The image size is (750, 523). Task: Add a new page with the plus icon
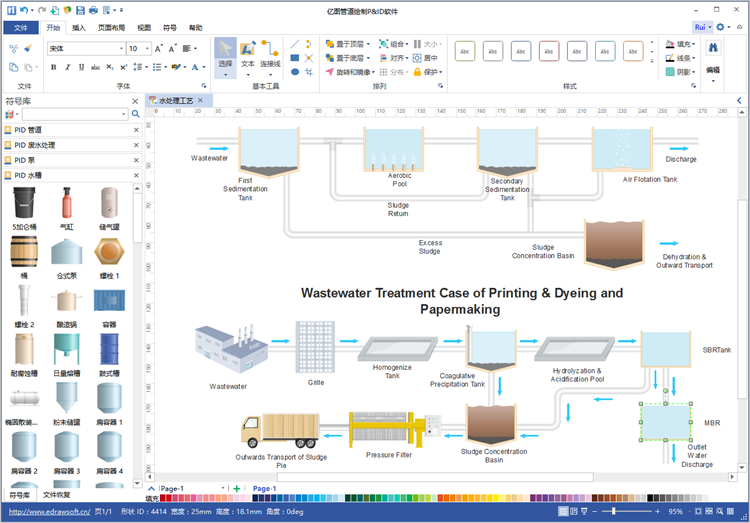click(236, 488)
